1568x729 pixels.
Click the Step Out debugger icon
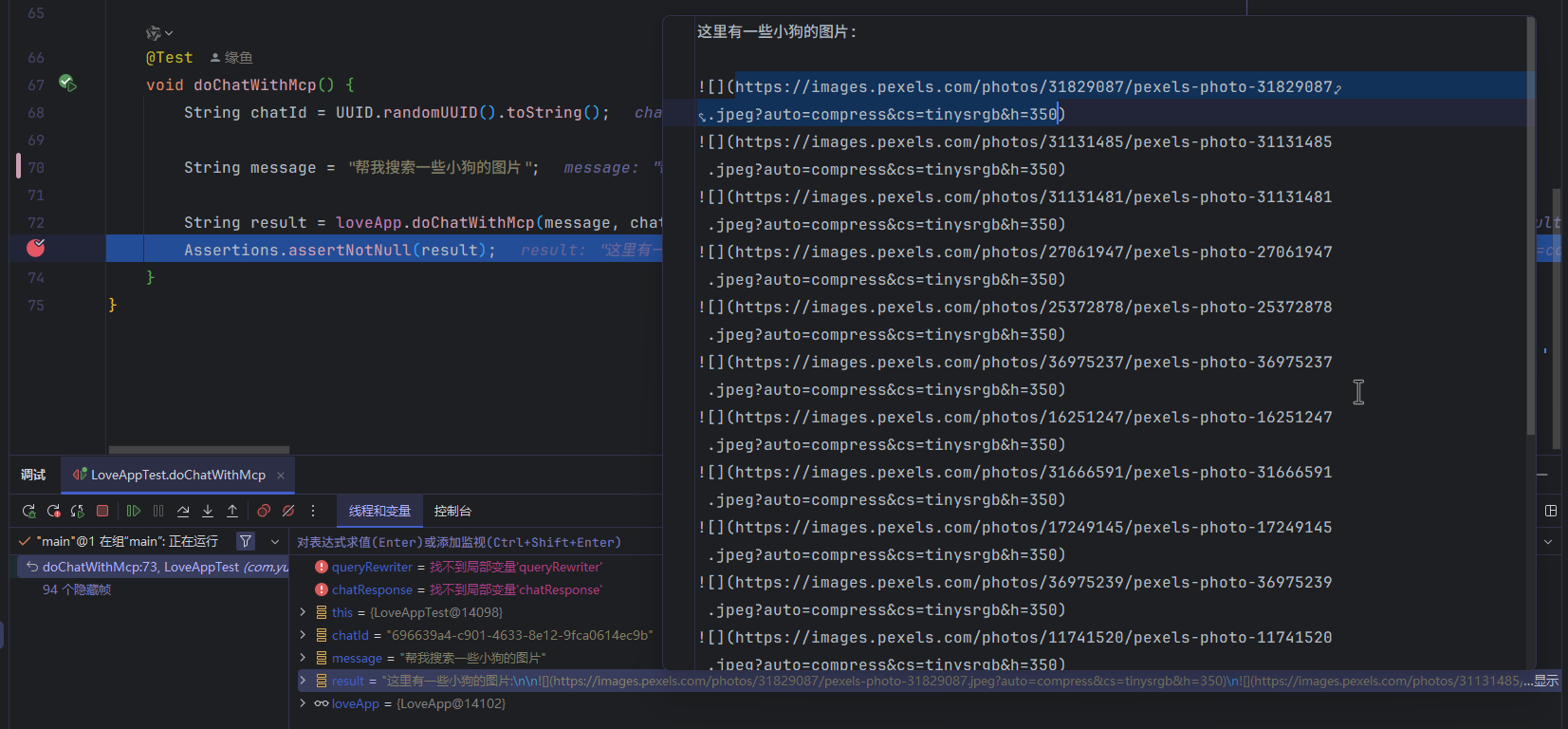pos(232,511)
